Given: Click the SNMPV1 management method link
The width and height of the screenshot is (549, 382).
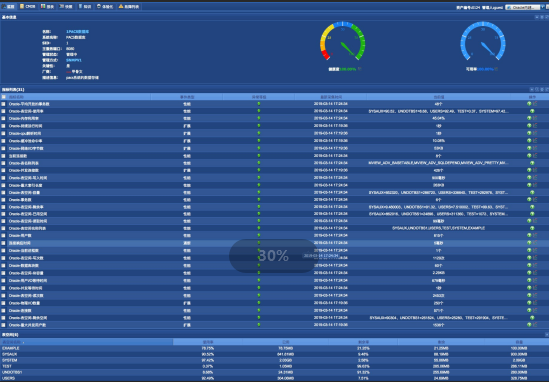Looking at the screenshot, I should [x=74, y=60].
